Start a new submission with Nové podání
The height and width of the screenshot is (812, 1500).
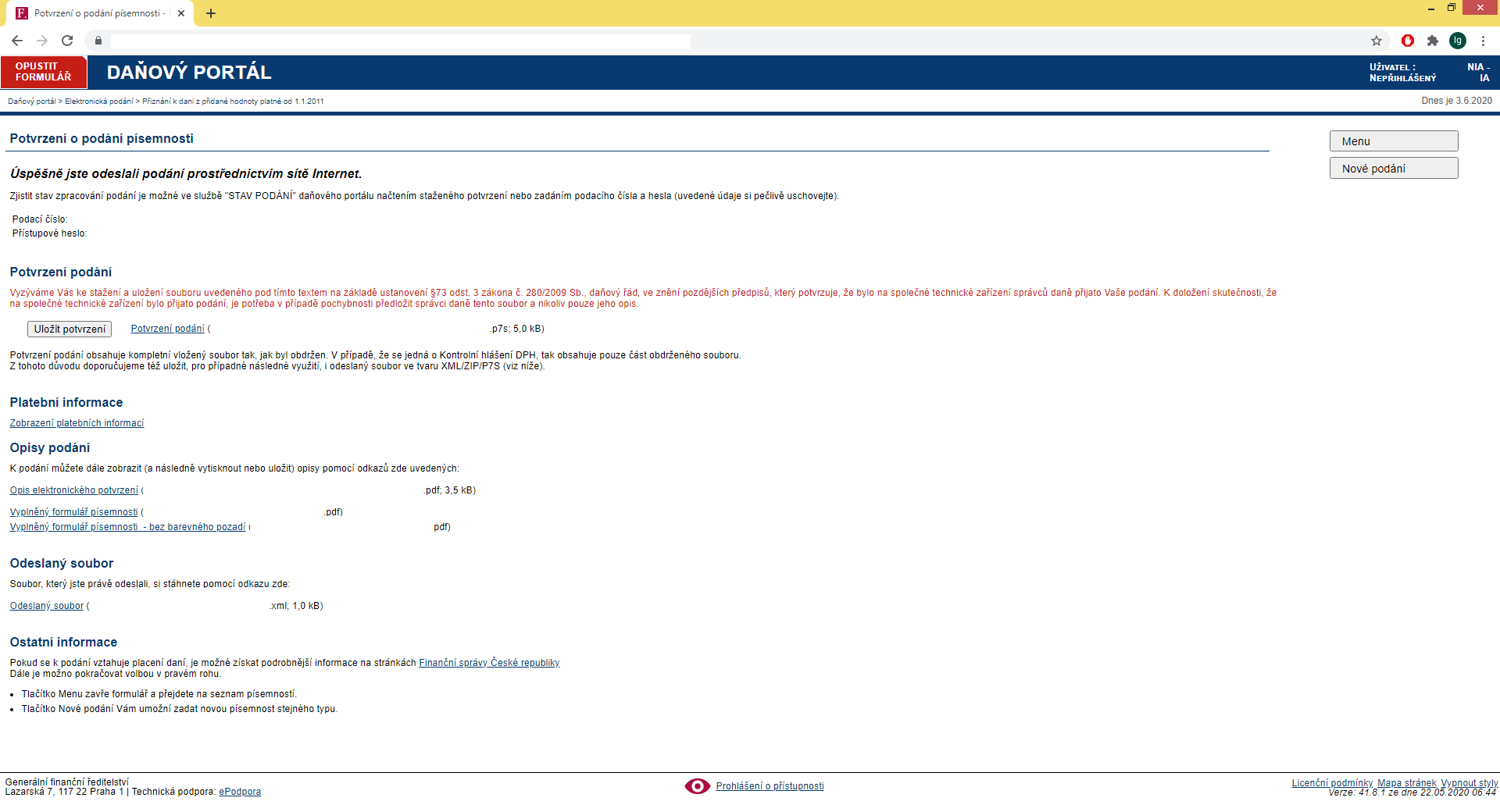coord(1394,169)
